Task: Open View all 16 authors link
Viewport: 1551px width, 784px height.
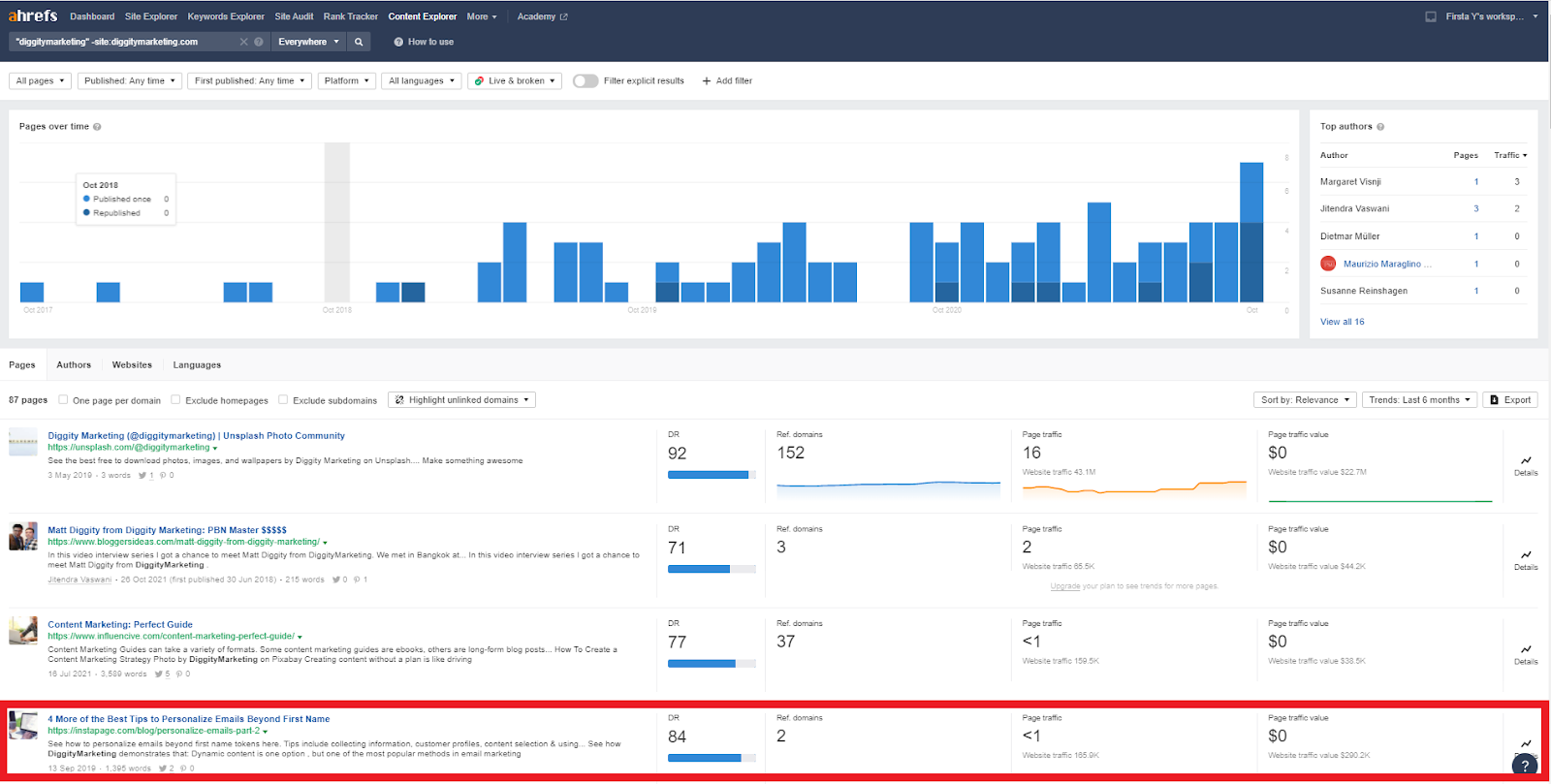Action: click(x=1342, y=322)
